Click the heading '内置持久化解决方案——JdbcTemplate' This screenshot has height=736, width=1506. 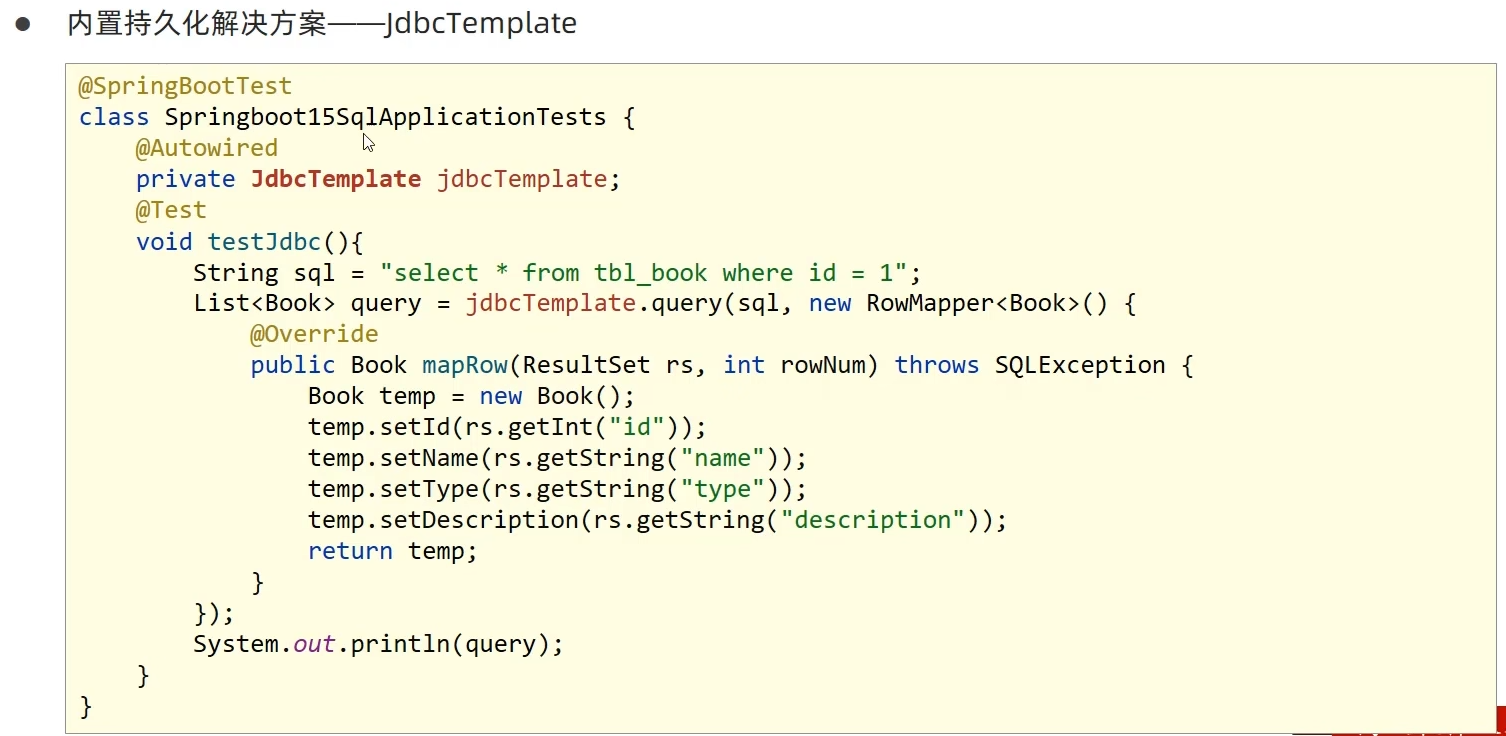[322, 24]
